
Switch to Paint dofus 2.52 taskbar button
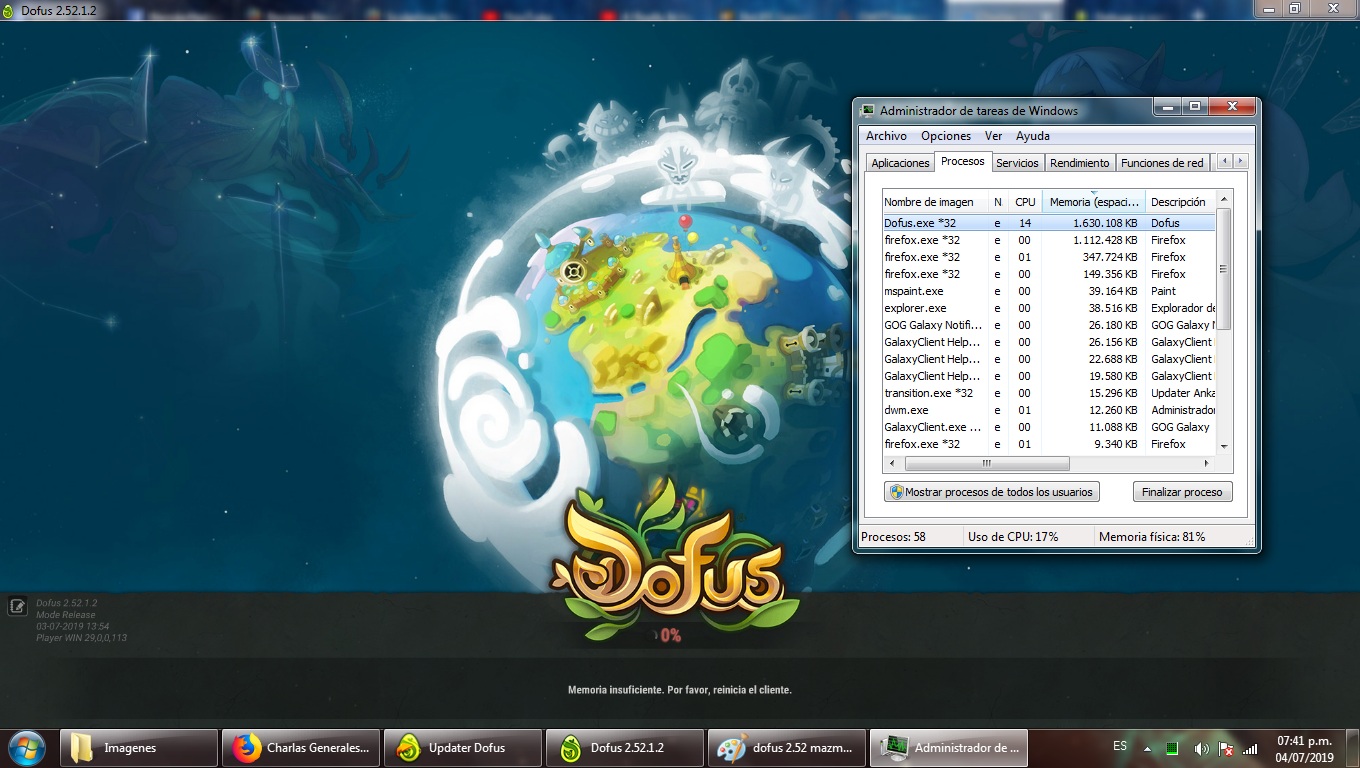coord(787,747)
